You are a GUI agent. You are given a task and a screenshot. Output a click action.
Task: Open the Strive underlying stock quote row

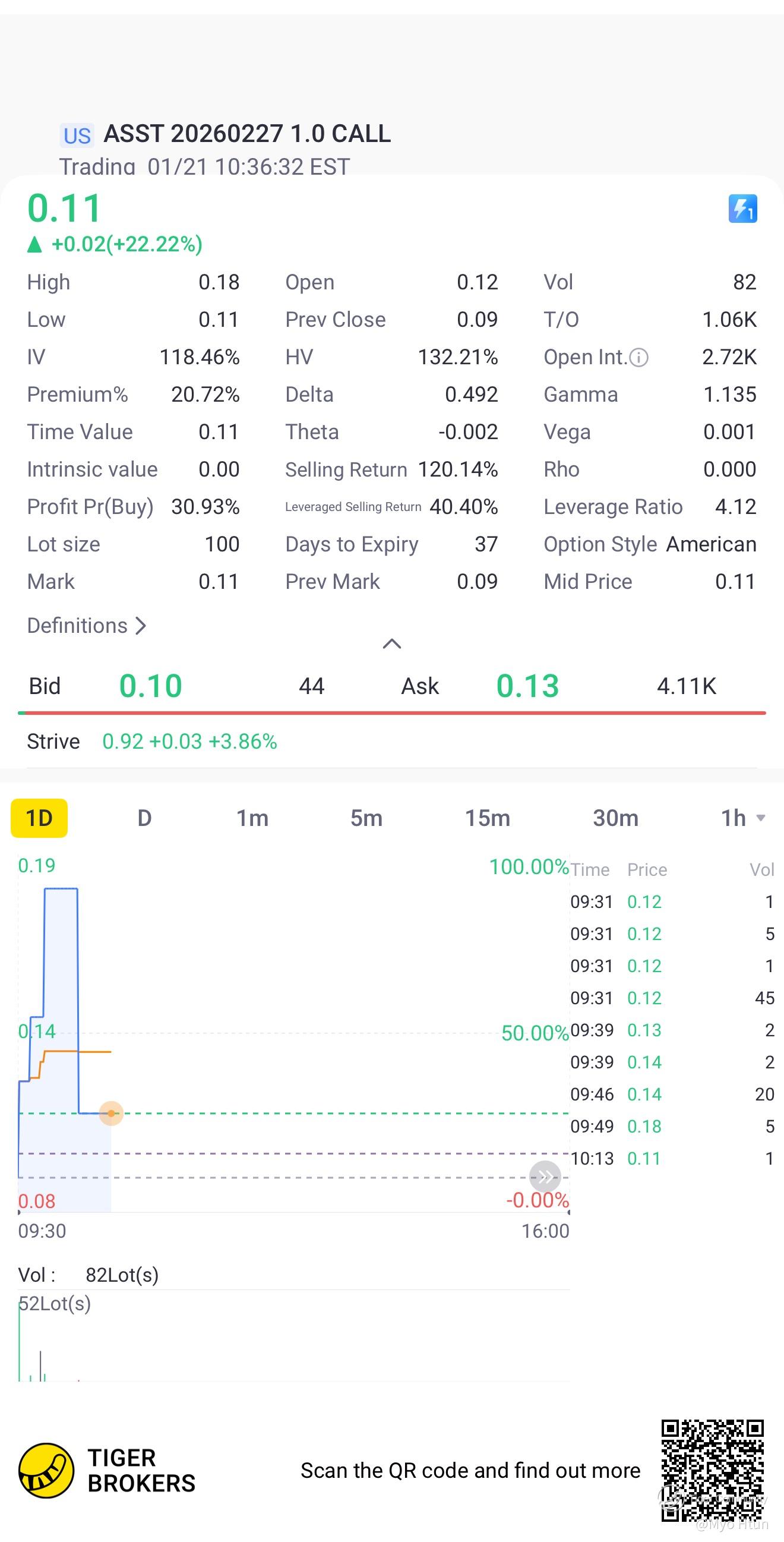coord(152,742)
